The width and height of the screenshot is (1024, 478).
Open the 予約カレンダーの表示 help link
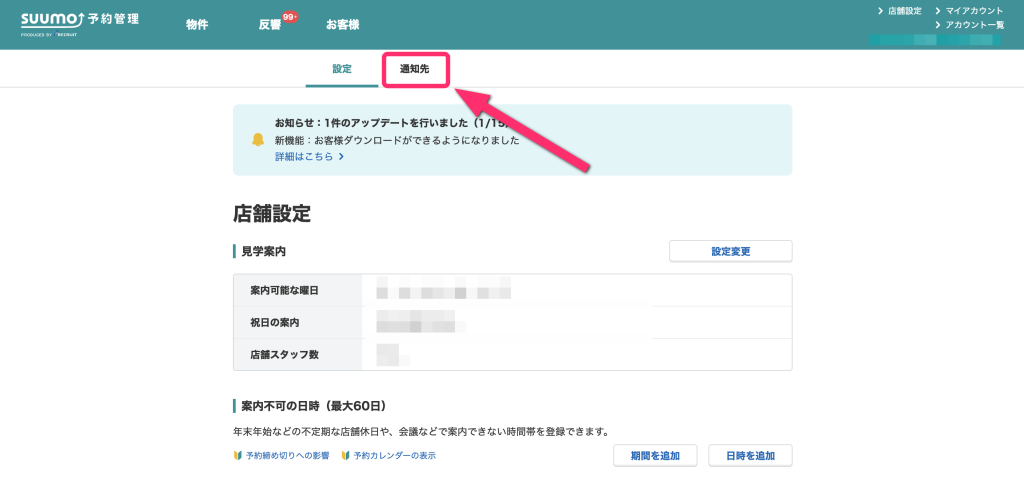point(394,456)
